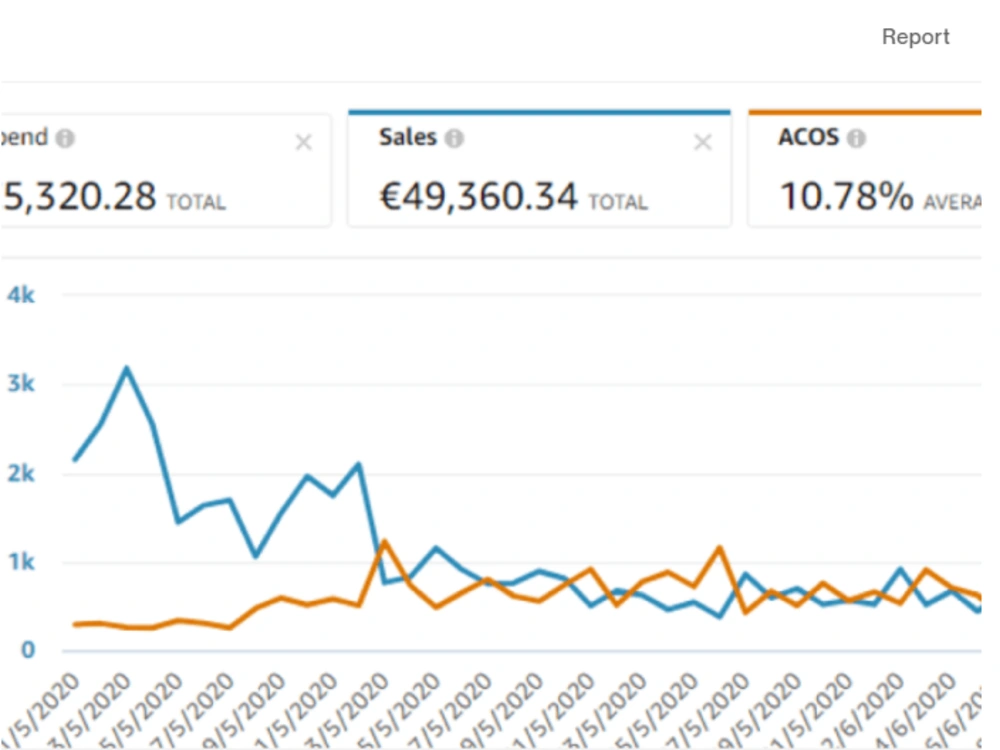
Task: Remove the Sales metric card with X
Action: coord(703,142)
